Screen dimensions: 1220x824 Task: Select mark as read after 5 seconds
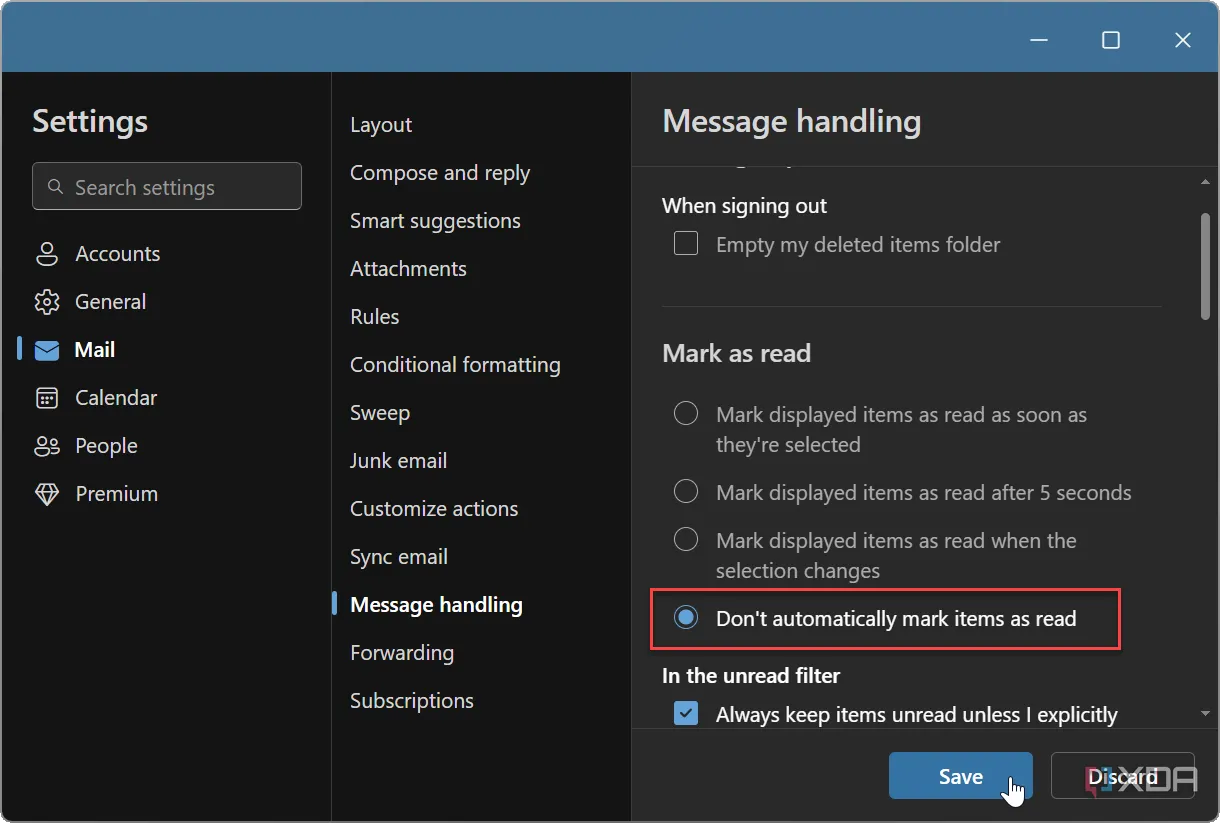pyautogui.click(x=686, y=491)
